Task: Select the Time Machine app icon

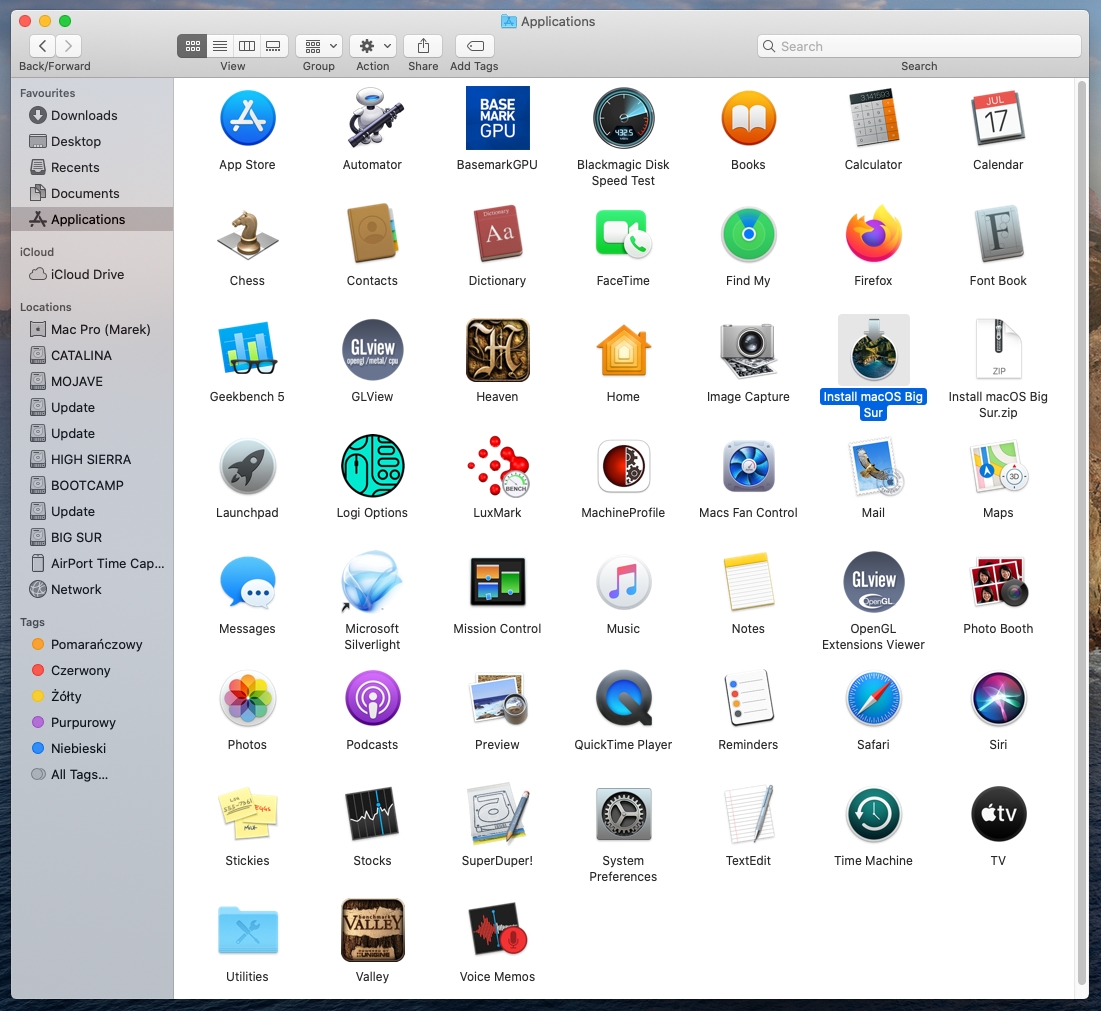Action: pyautogui.click(x=873, y=814)
